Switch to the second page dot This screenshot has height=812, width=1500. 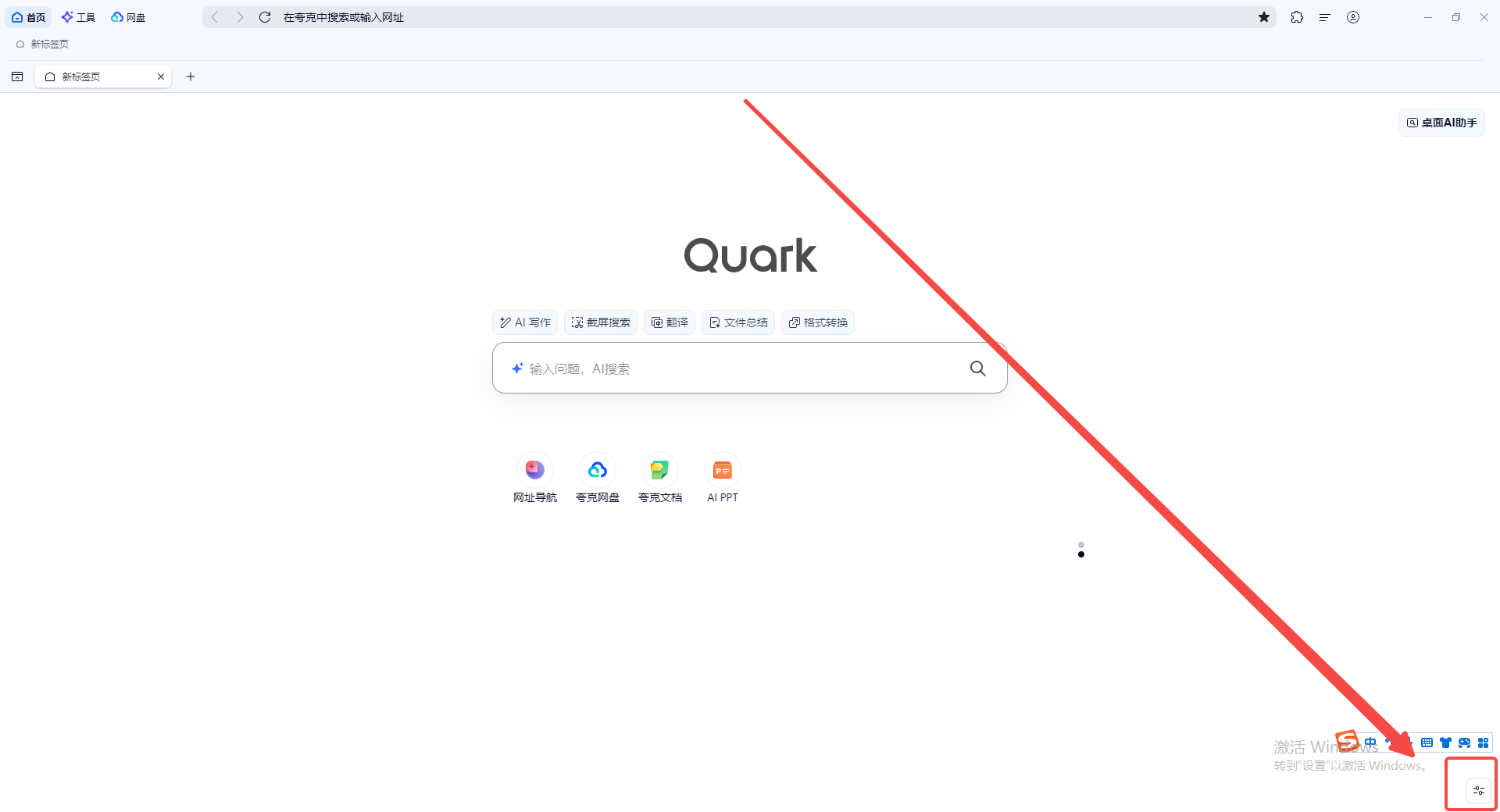[1081, 554]
